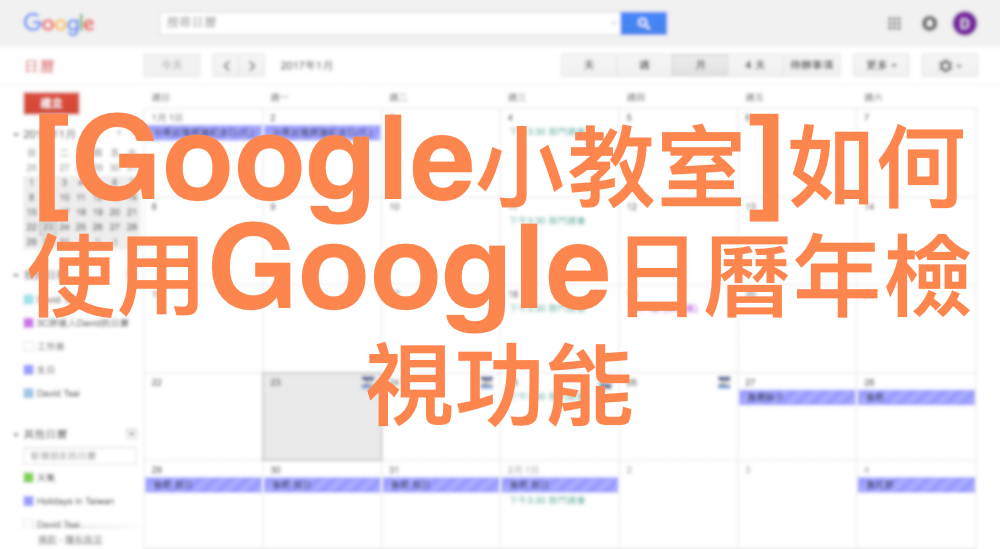Viewport: 1000px width, 549px height.
Task: Open the purple event on day 31
Action: 441,485
